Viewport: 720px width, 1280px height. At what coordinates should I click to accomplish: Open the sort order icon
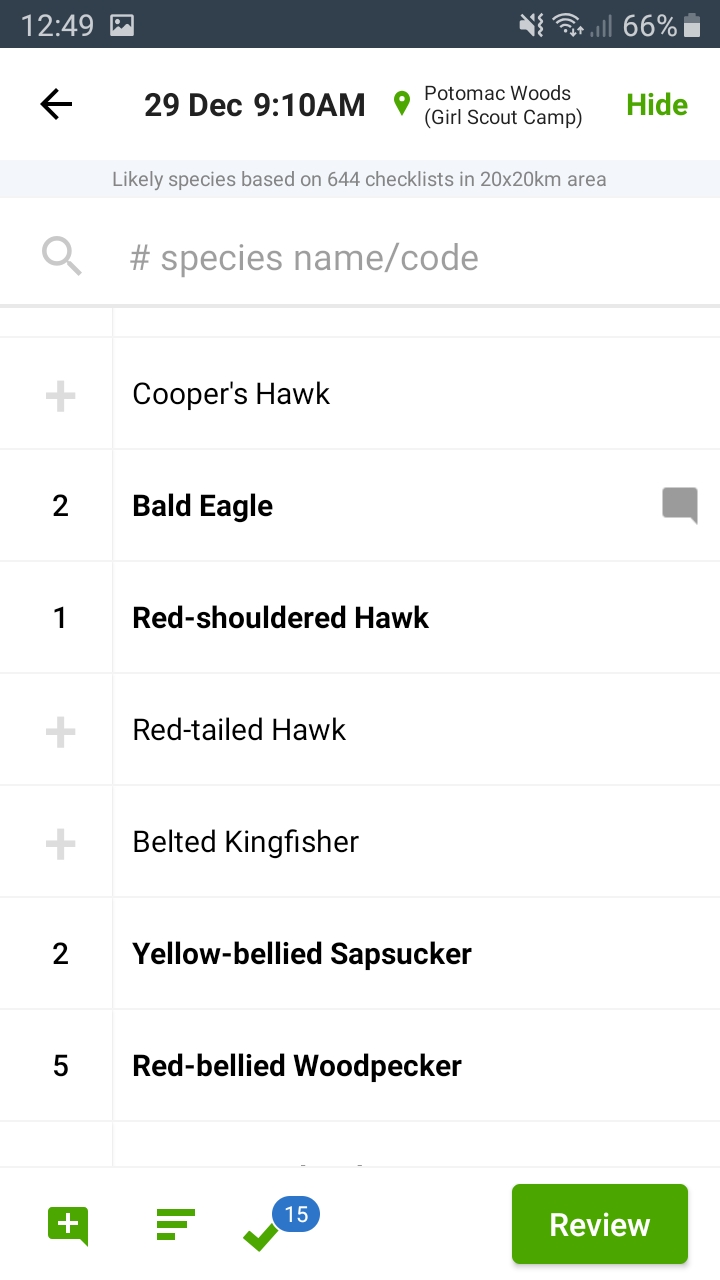(x=176, y=1225)
